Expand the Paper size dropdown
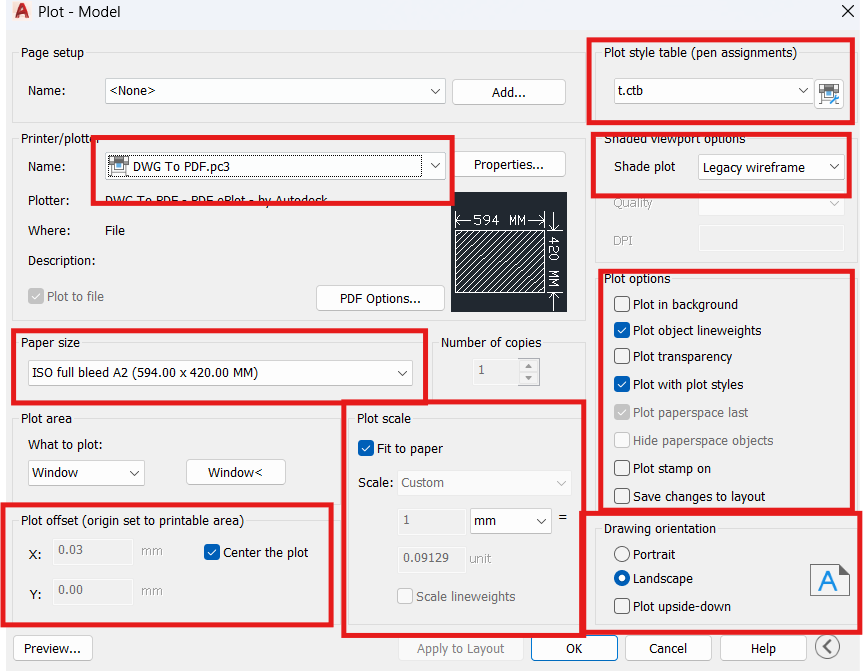 coord(402,373)
